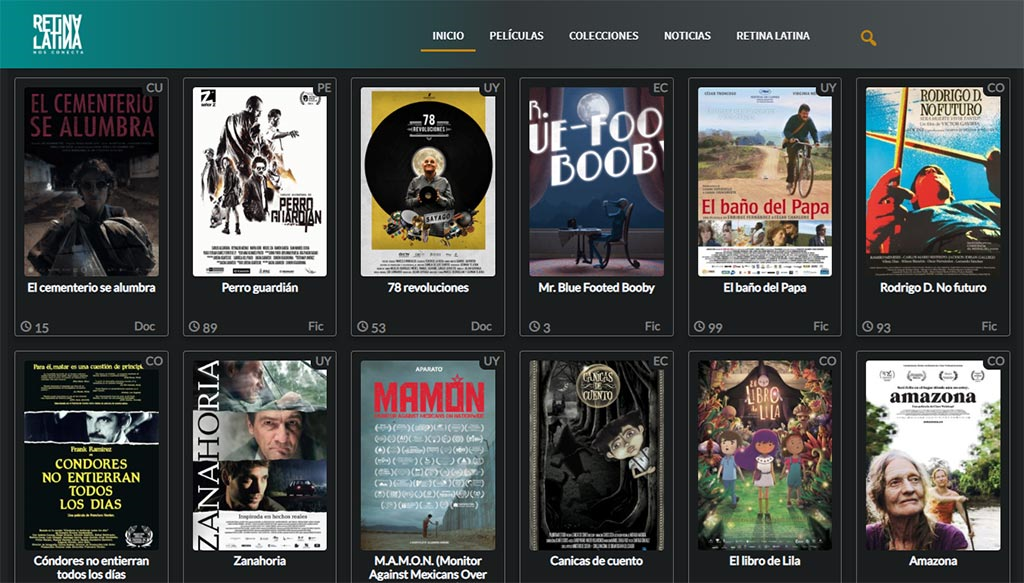The height and width of the screenshot is (583, 1024).
Task: Click clock icon on Perro guardián card
Action: [195, 326]
